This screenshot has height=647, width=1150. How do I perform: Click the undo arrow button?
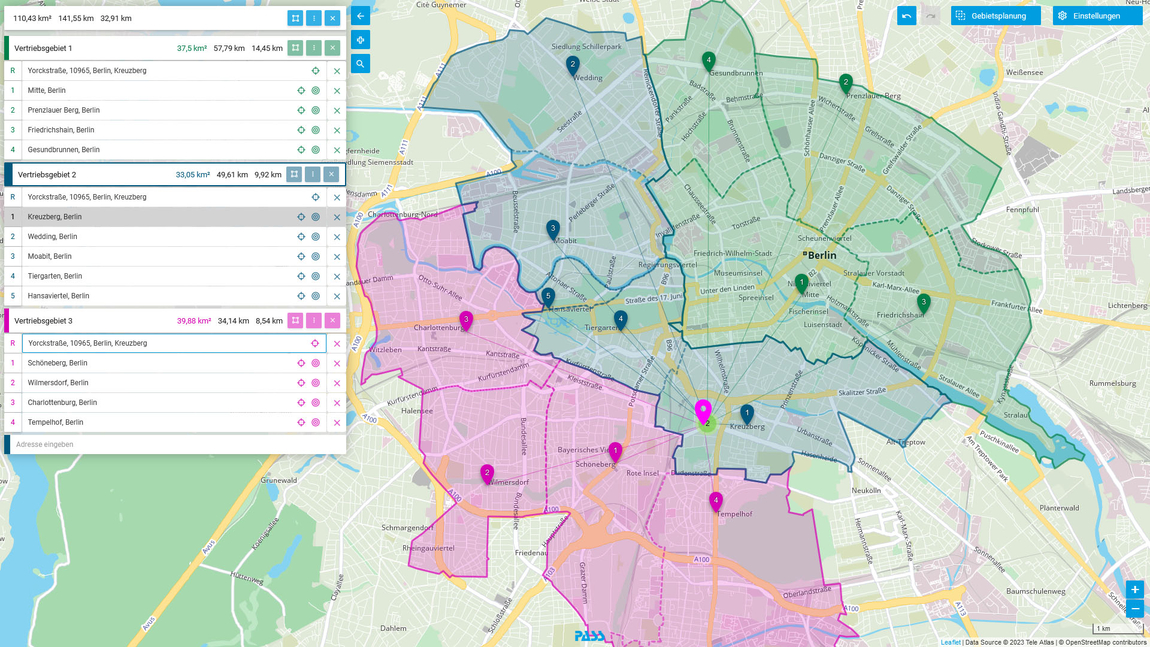click(x=906, y=16)
